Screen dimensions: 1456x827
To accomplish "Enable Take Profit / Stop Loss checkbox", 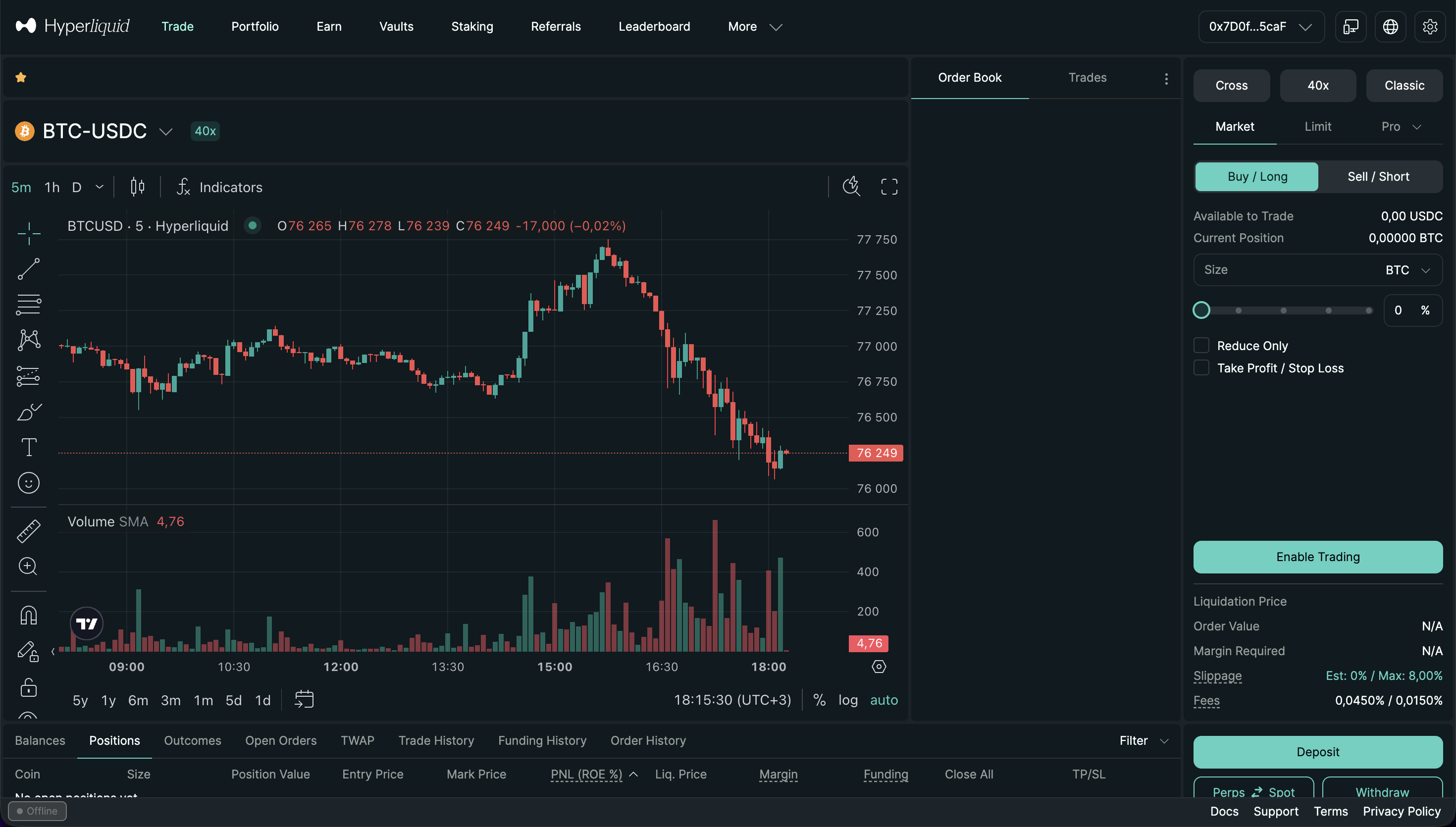I will (x=1201, y=367).
